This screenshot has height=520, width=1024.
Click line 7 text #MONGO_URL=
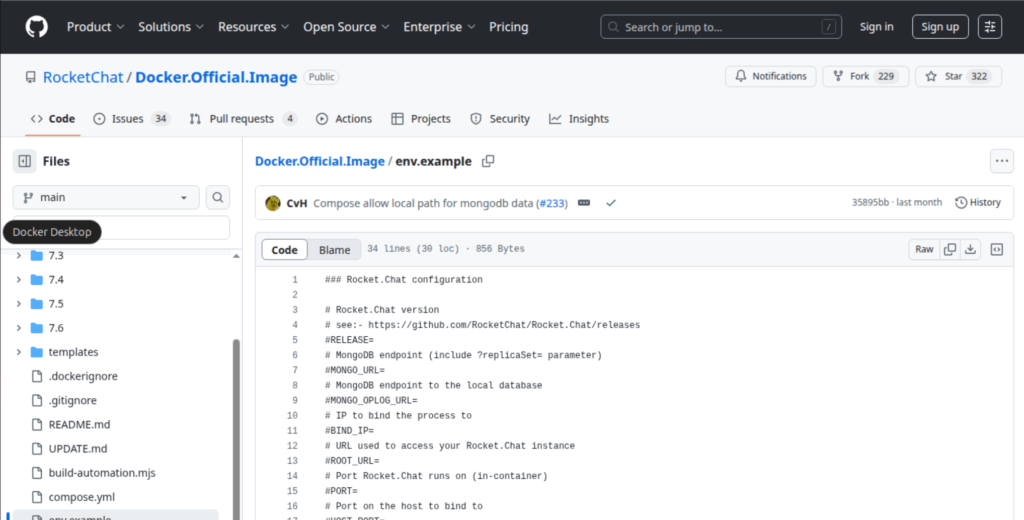click(x=355, y=370)
